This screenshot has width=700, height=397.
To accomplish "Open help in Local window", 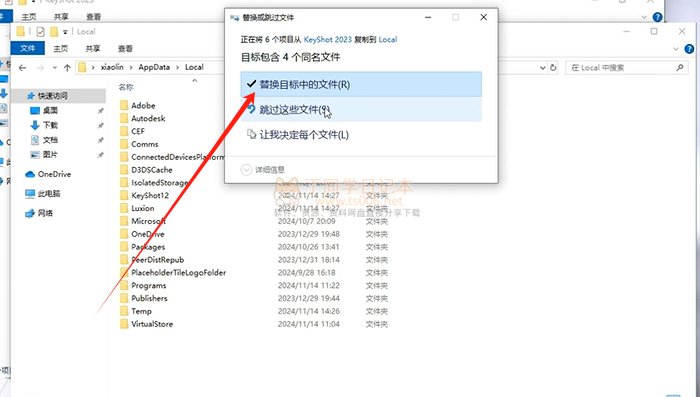I will (x=689, y=49).
